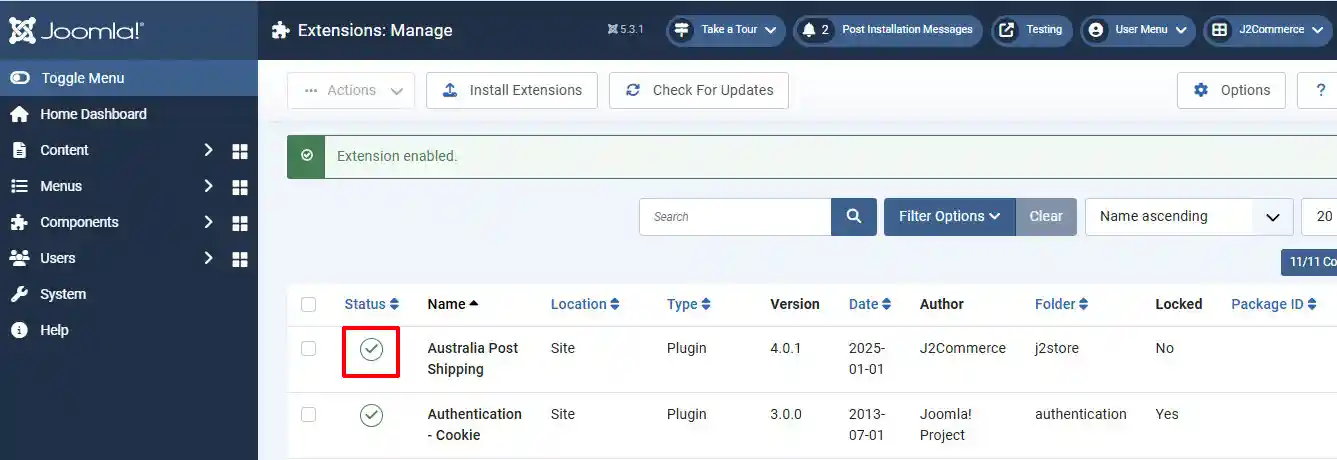Focus the Search input field
The image size is (1337, 460).
(x=735, y=216)
